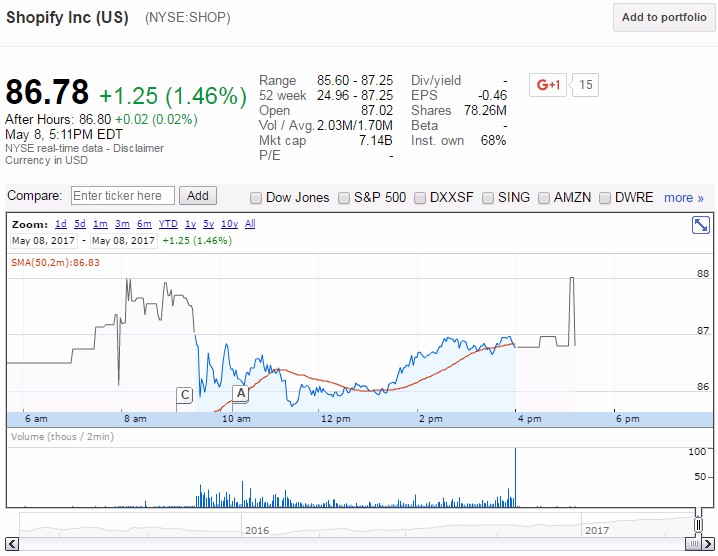Click the current price 86.78
Viewport: 718px width, 556px height.
(x=47, y=92)
